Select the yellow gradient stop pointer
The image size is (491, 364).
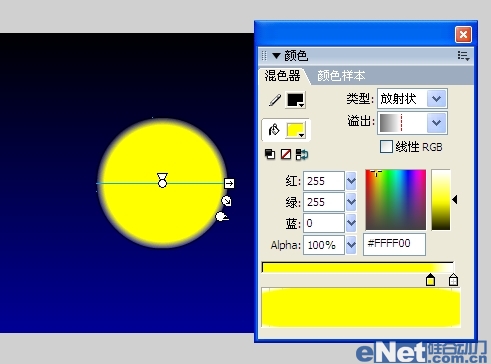pos(431,280)
